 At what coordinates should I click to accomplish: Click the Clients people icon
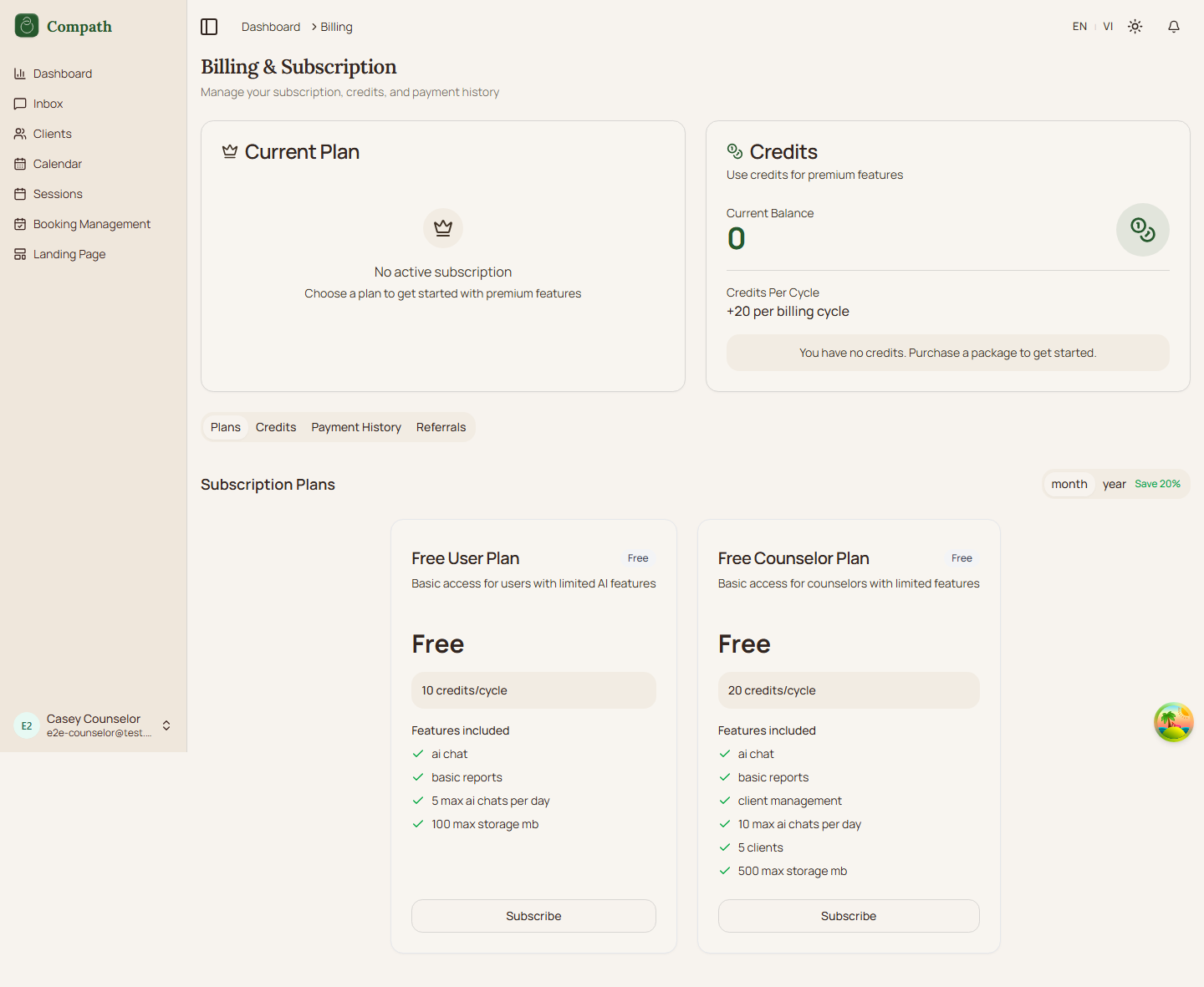[x=20, y=134]
